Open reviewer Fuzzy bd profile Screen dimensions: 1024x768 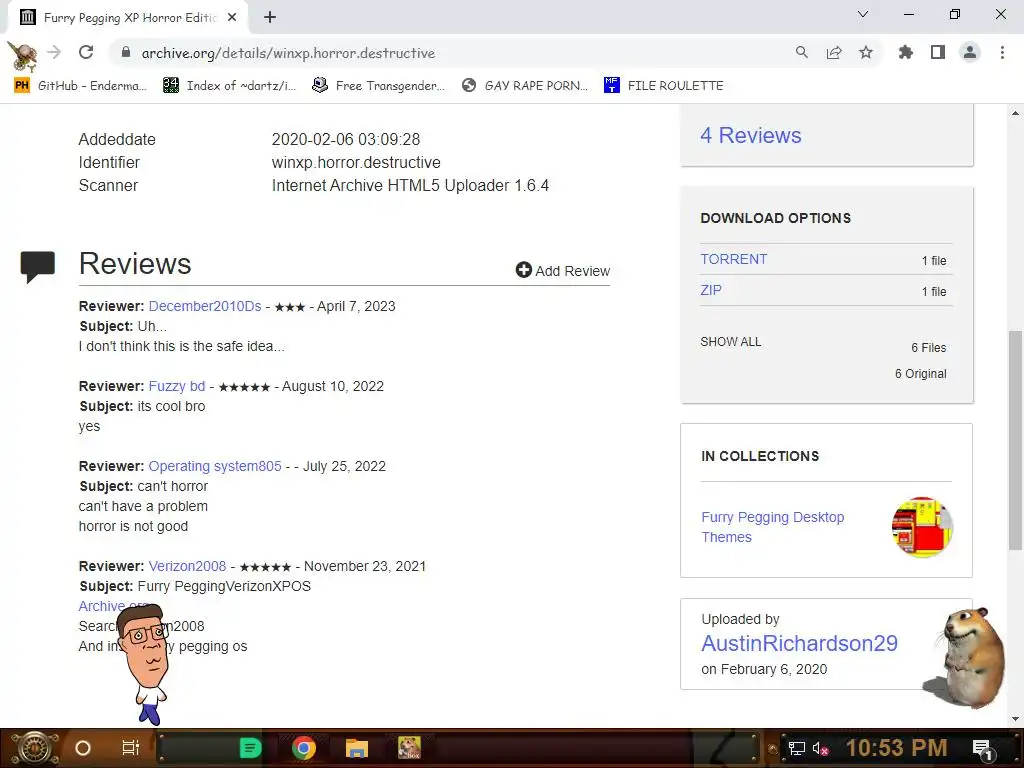pos(176,386)
